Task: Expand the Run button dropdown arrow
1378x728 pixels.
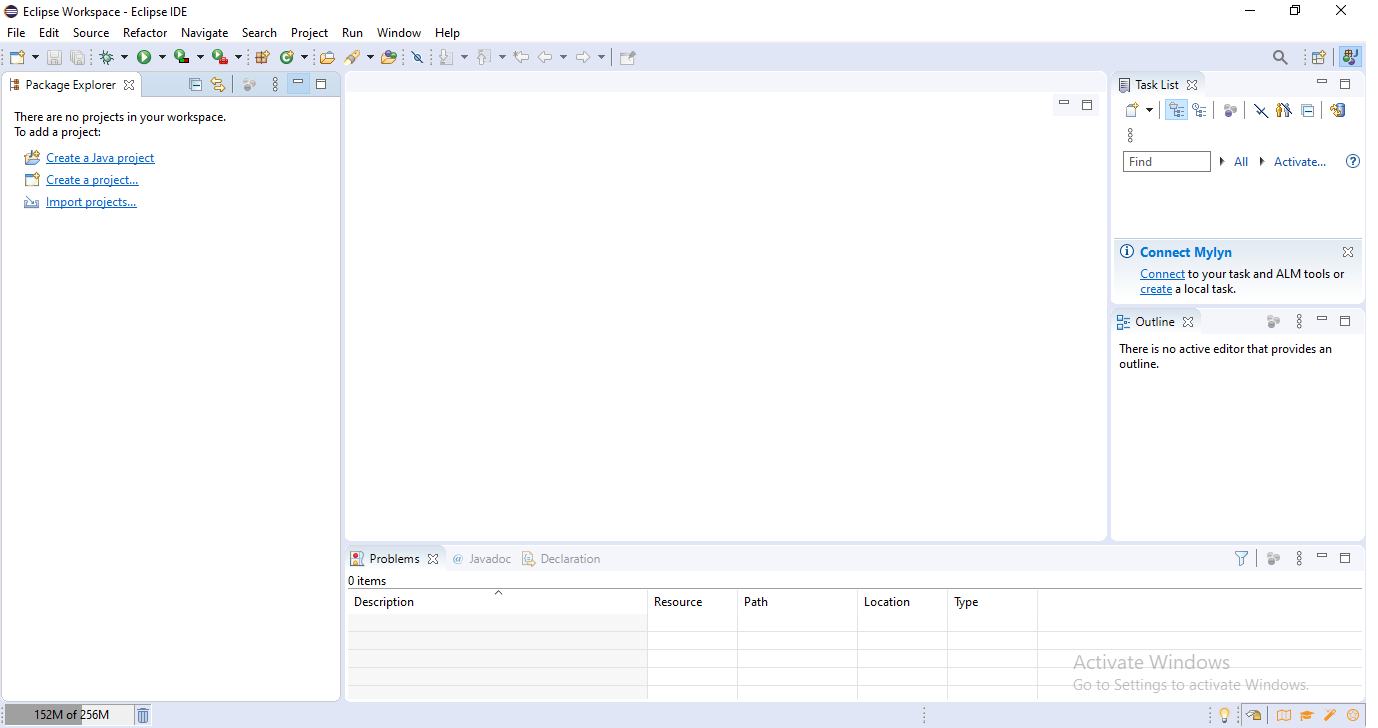Action: click(x=161, y=57)
